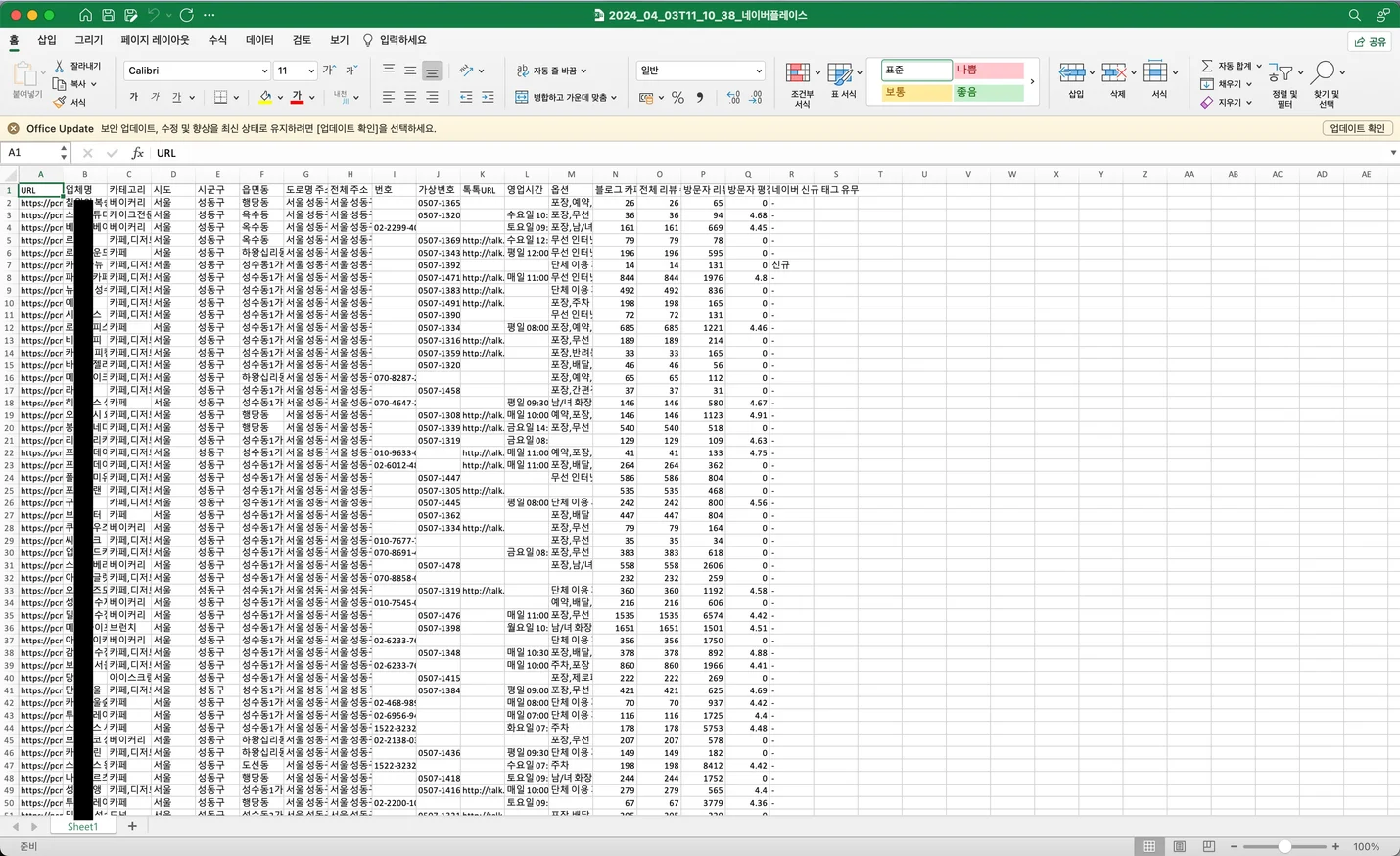Click the Wrap Text (자동 줄 바꿈) button

[551, 71]
